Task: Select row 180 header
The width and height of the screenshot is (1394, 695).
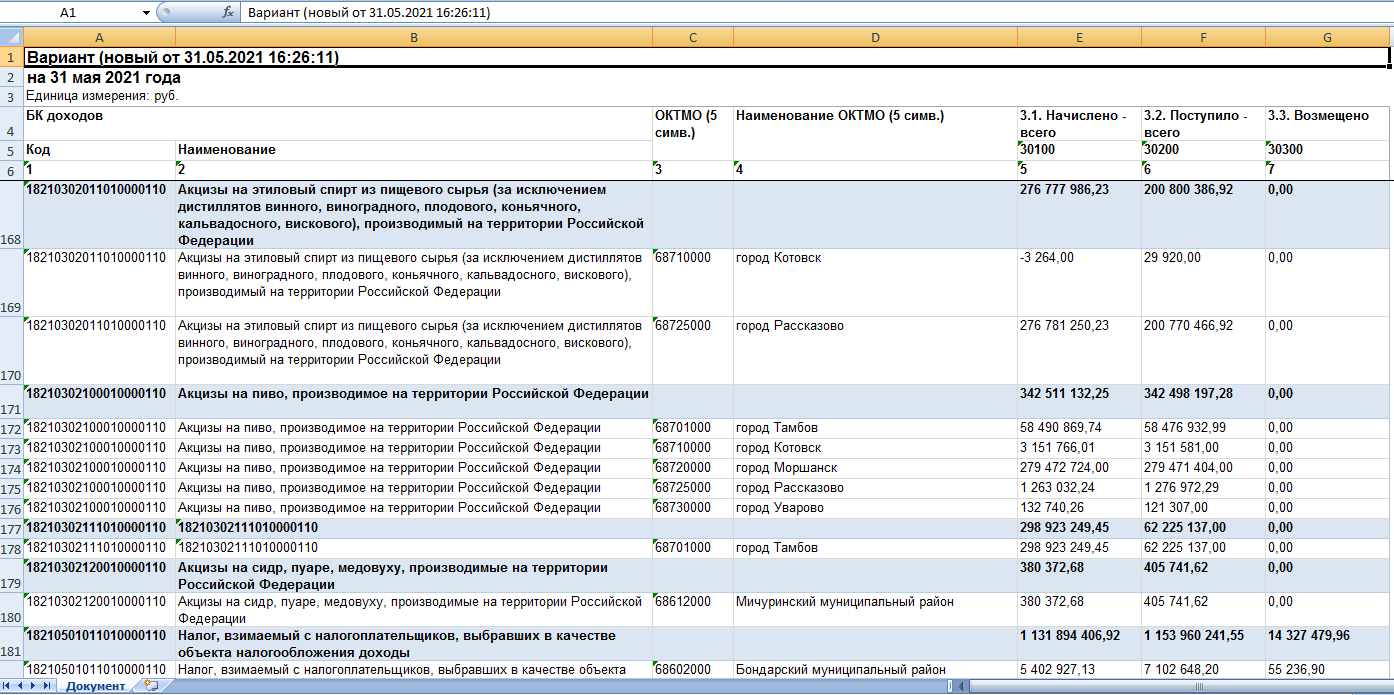Action: point(11,610)
